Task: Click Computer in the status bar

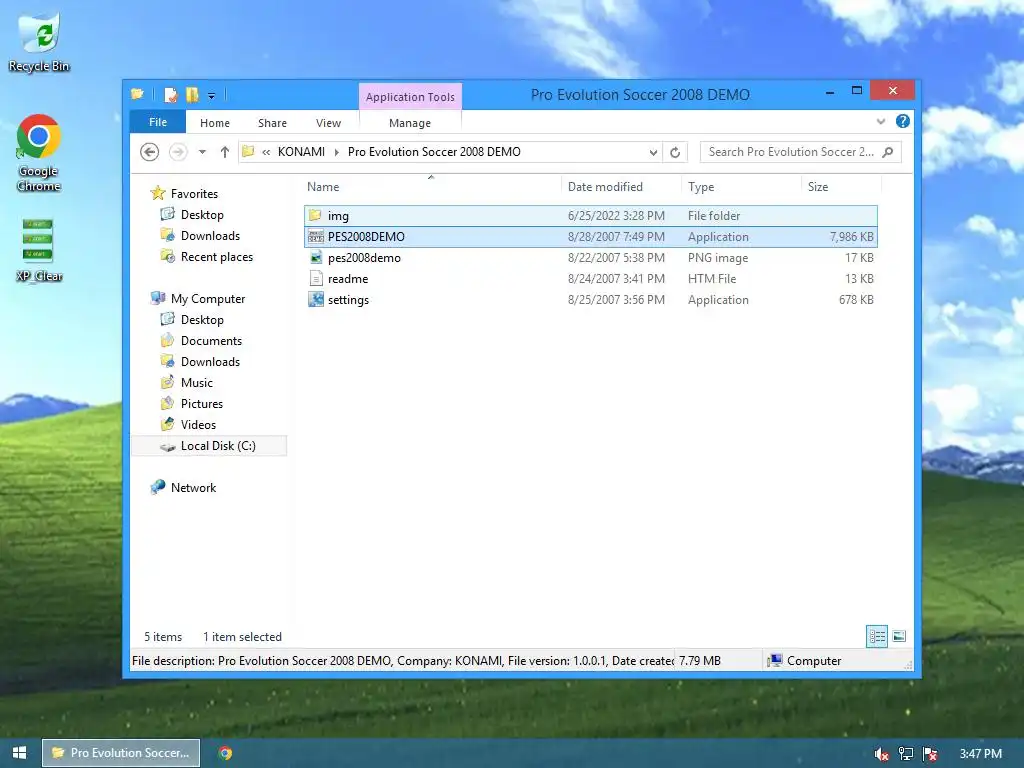Action: click(x=814, y=661)
